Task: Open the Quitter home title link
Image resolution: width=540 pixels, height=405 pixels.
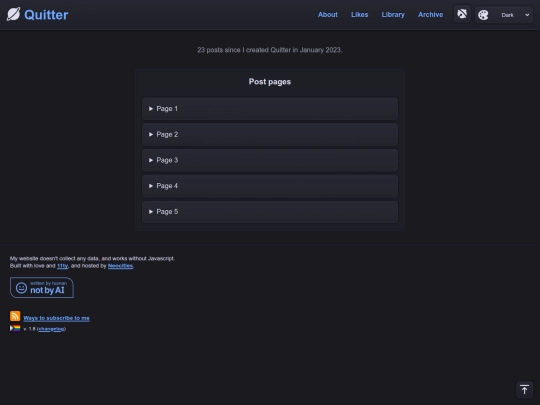Action: pos(46,15)
